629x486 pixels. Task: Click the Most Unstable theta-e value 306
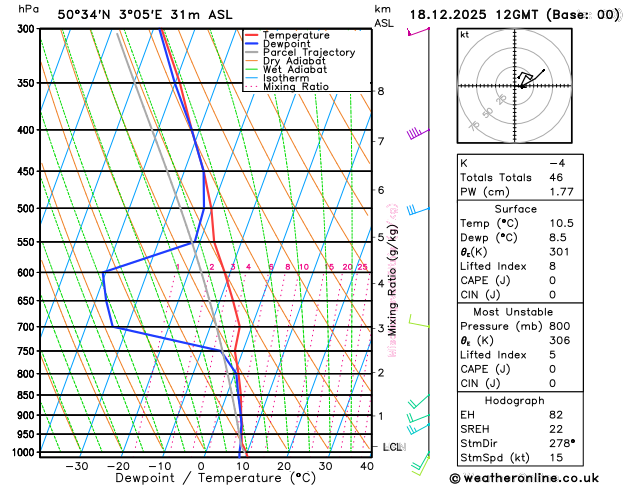pyautogui.click(x=560, y=340)
